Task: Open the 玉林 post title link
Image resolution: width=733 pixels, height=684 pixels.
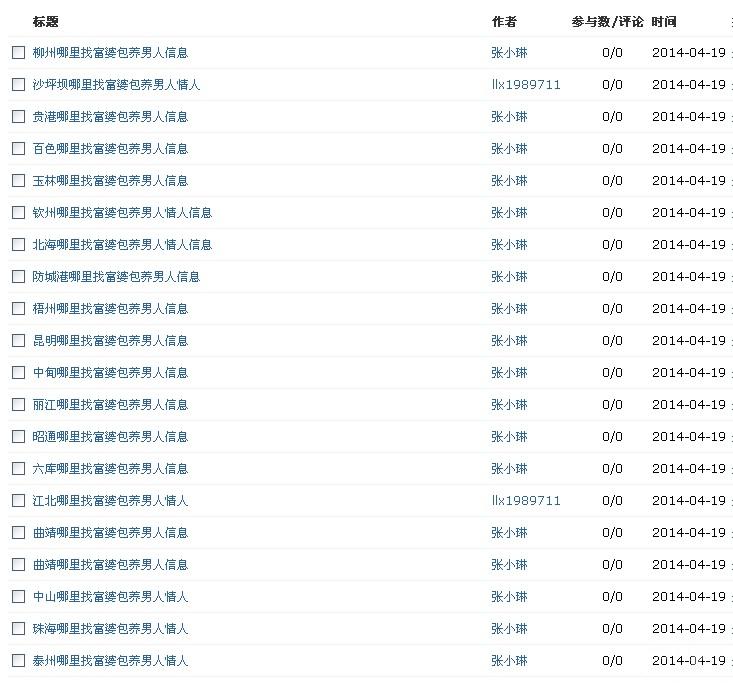Action: [110, 181]
